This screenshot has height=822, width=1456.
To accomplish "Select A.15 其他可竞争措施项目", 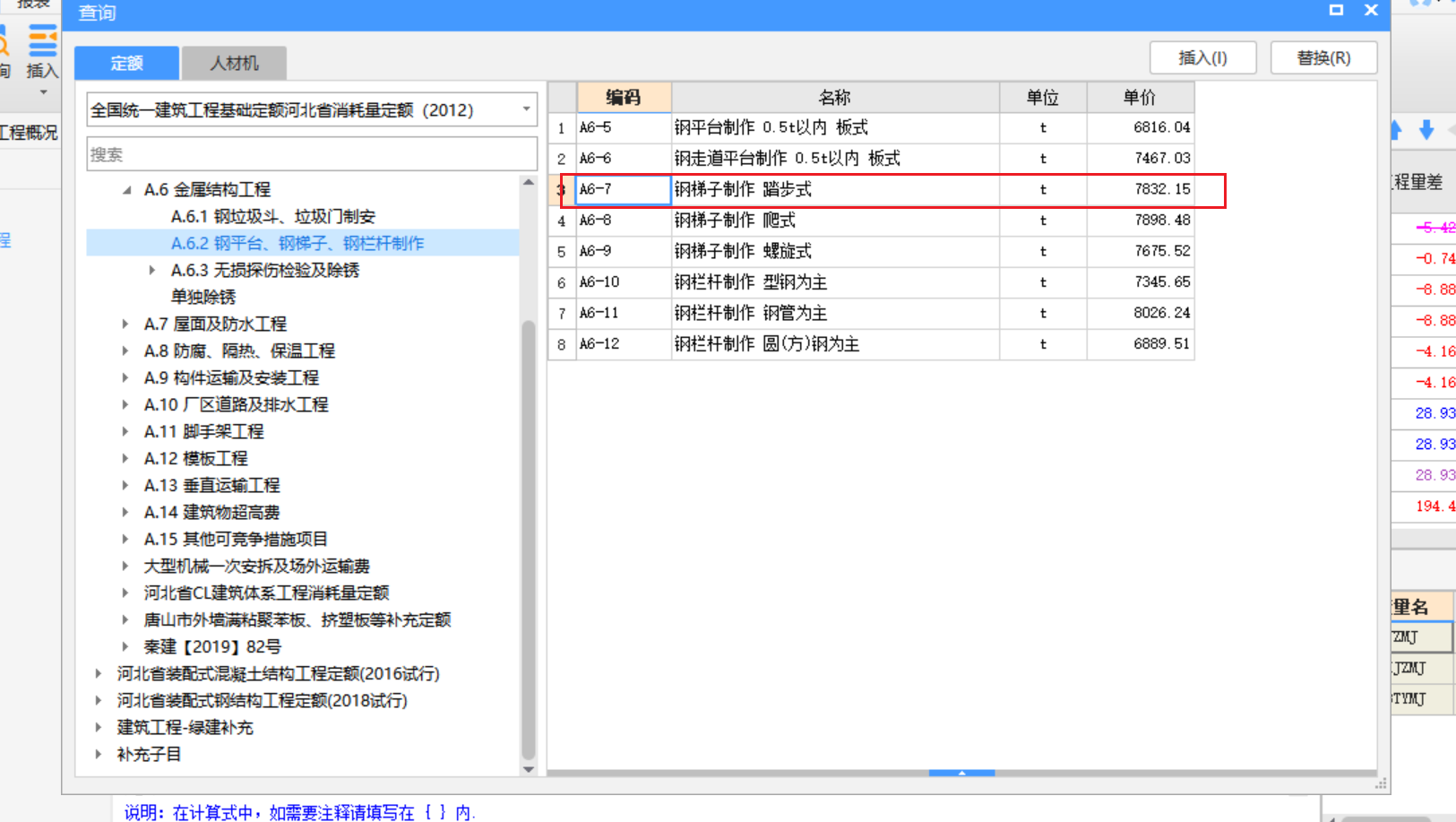I will coord(236,539).
